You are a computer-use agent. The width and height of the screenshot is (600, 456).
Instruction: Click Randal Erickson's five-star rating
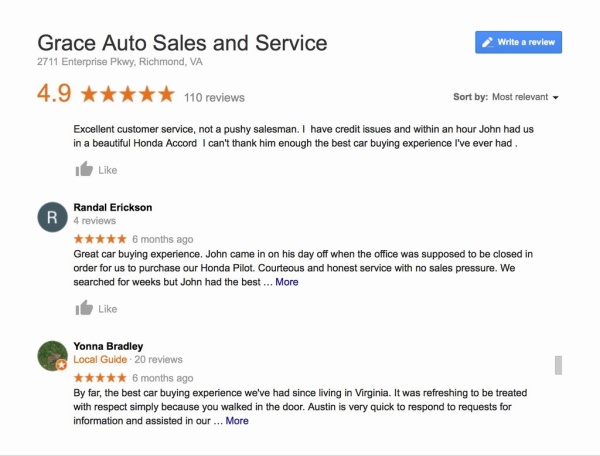pos(100,239)
